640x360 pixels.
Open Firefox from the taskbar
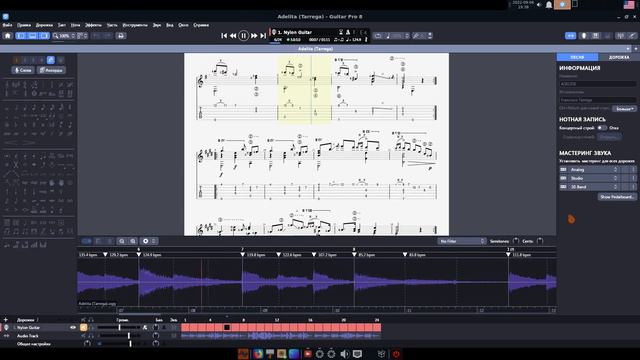[x=258, y=354]
